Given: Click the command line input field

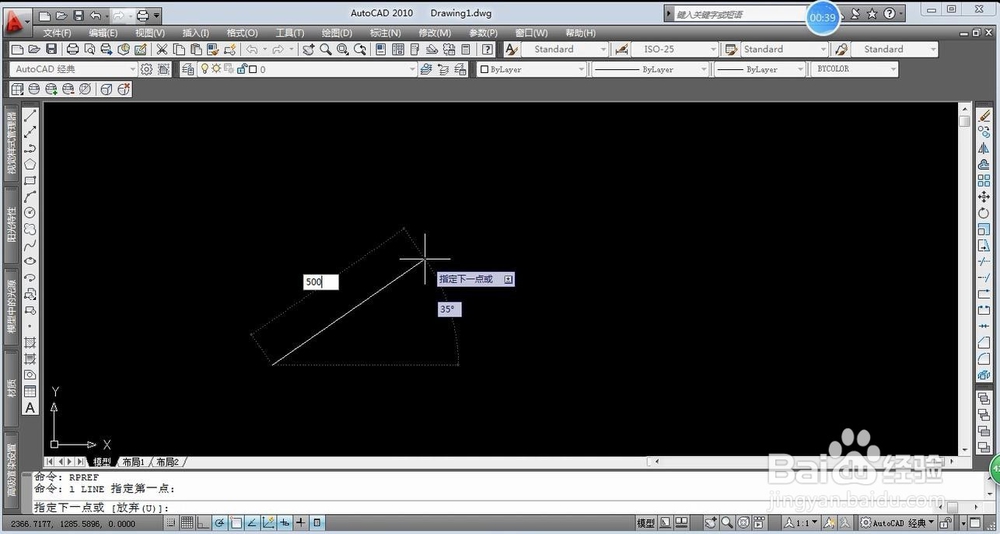Looking at the screenshot, I should (485, 508).
